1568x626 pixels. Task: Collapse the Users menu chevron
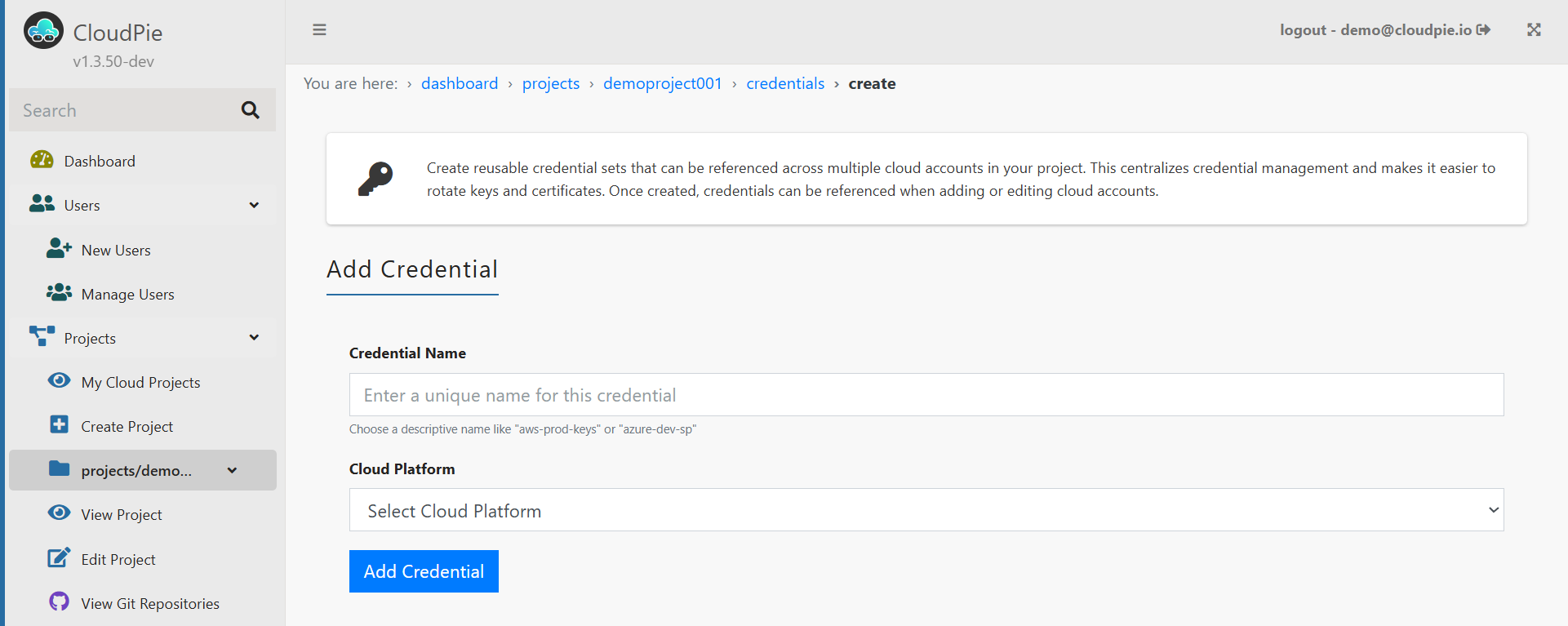tap(254, 205)
